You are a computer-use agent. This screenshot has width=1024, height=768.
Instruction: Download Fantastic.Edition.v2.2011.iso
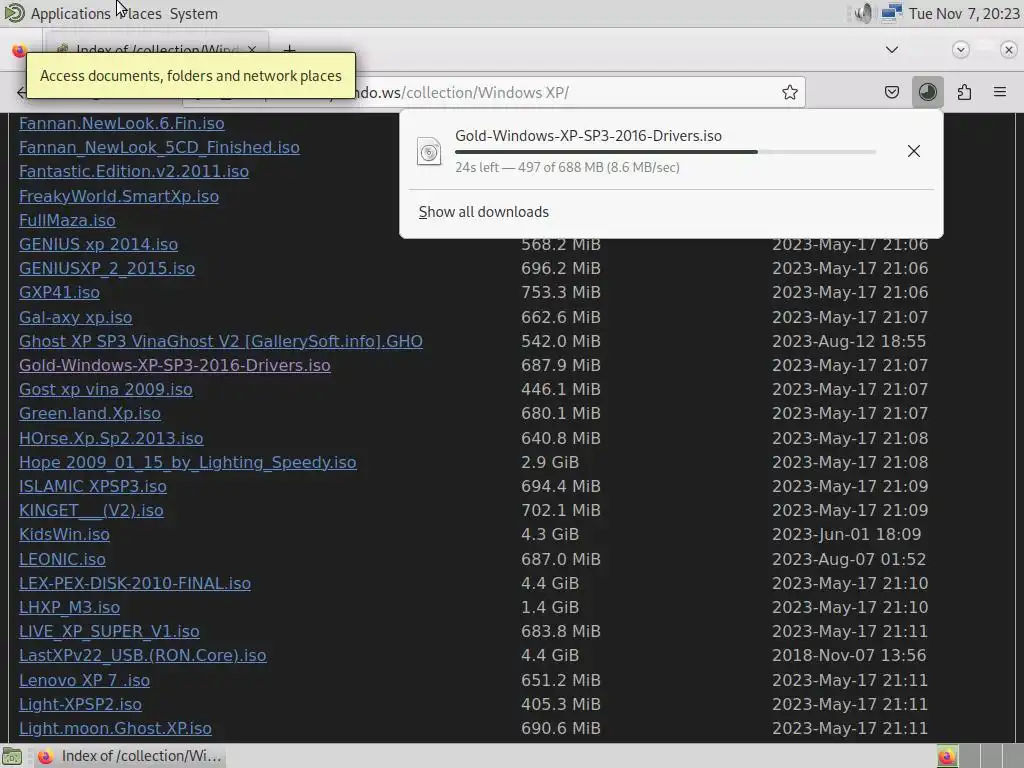click(x=134, y=171)
